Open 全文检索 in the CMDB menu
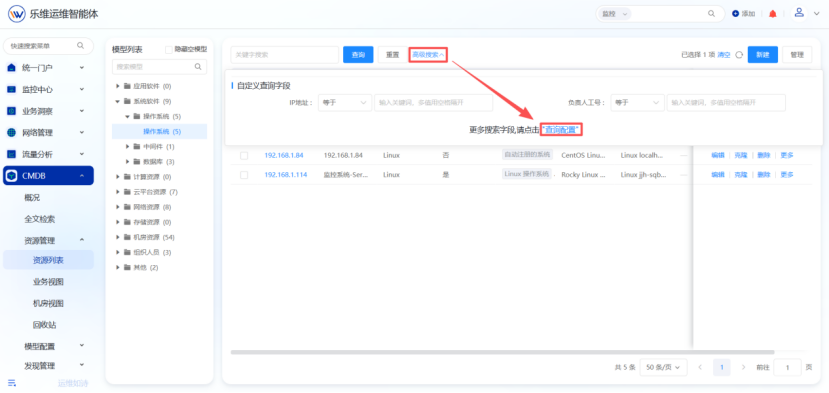Screen dimensions: 829x393 (40, 218)
